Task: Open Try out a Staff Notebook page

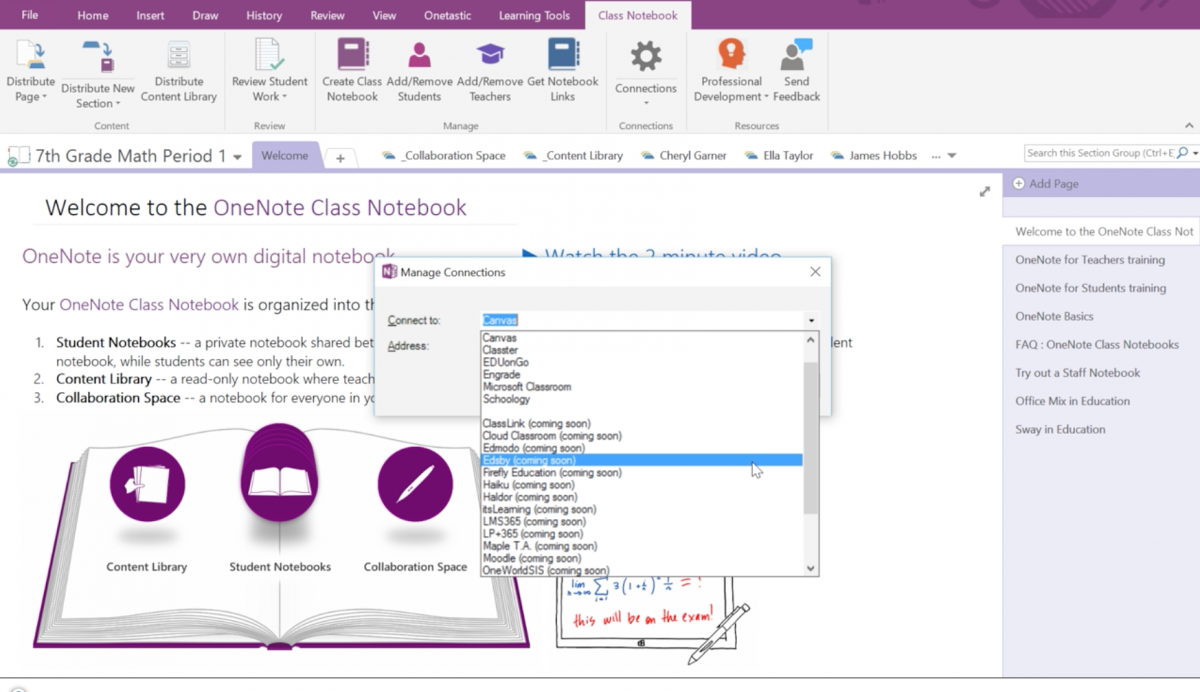Action: [1077, 373]
